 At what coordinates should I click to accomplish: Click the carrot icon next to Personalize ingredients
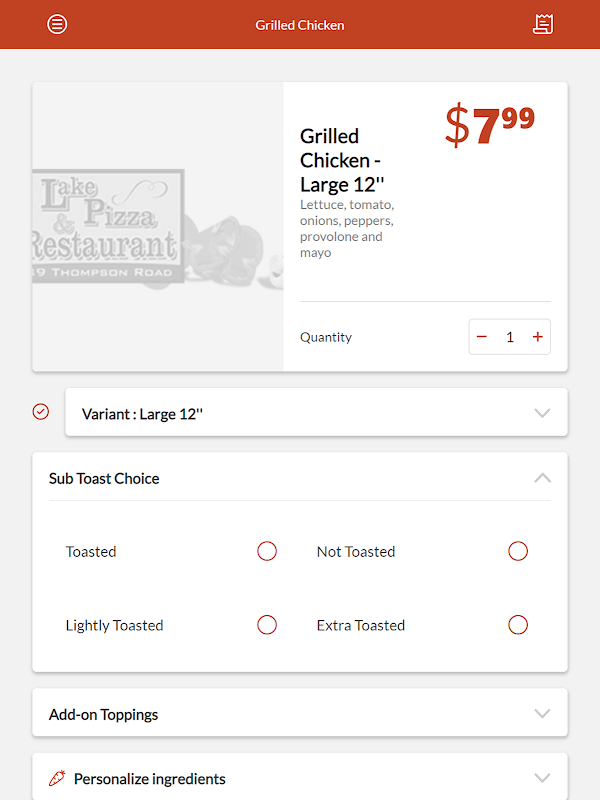pos(57,778)
